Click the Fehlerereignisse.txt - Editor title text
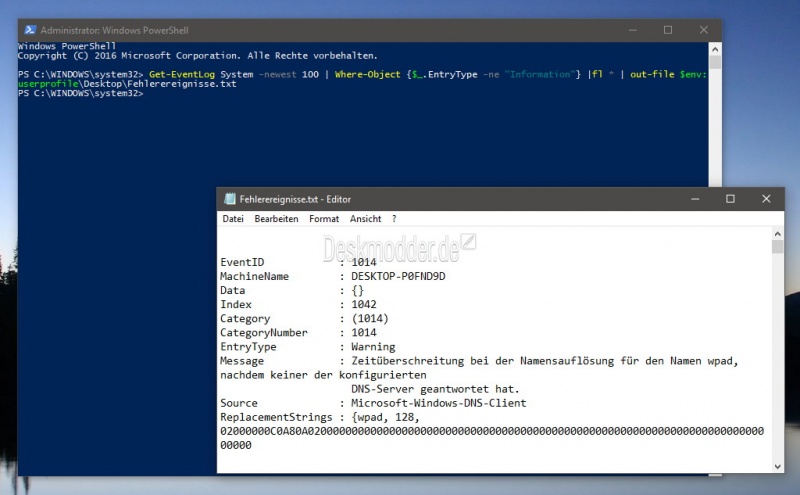The width and height of the screenshot is (800, 495). point(295,199)
